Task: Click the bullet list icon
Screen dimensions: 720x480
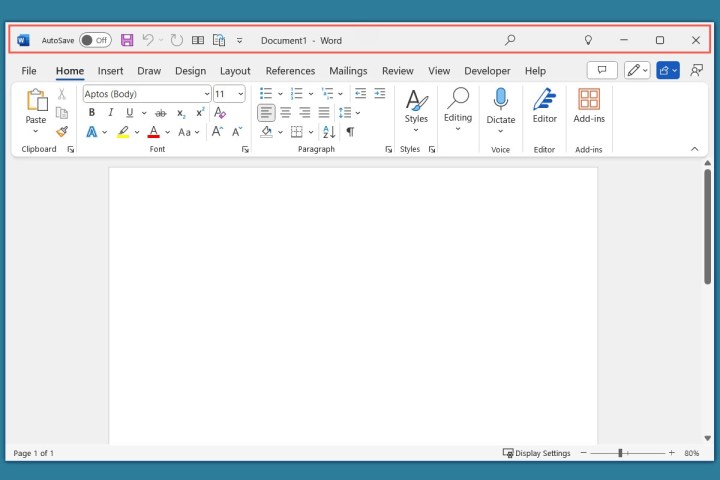Action: tap(266, 94)
